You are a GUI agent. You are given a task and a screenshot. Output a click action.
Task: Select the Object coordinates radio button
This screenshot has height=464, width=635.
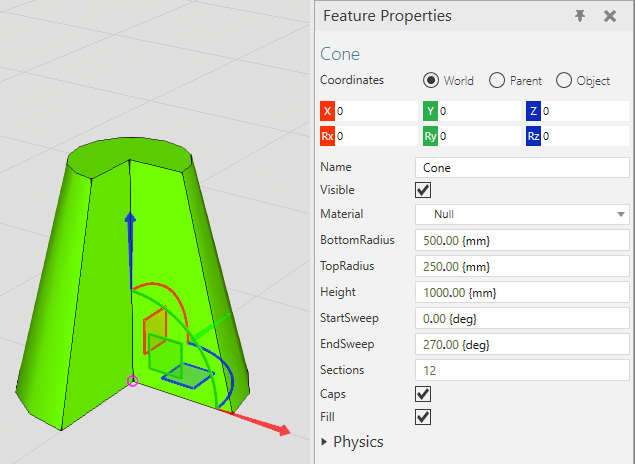pyautogui.click(x=563, y=81)
